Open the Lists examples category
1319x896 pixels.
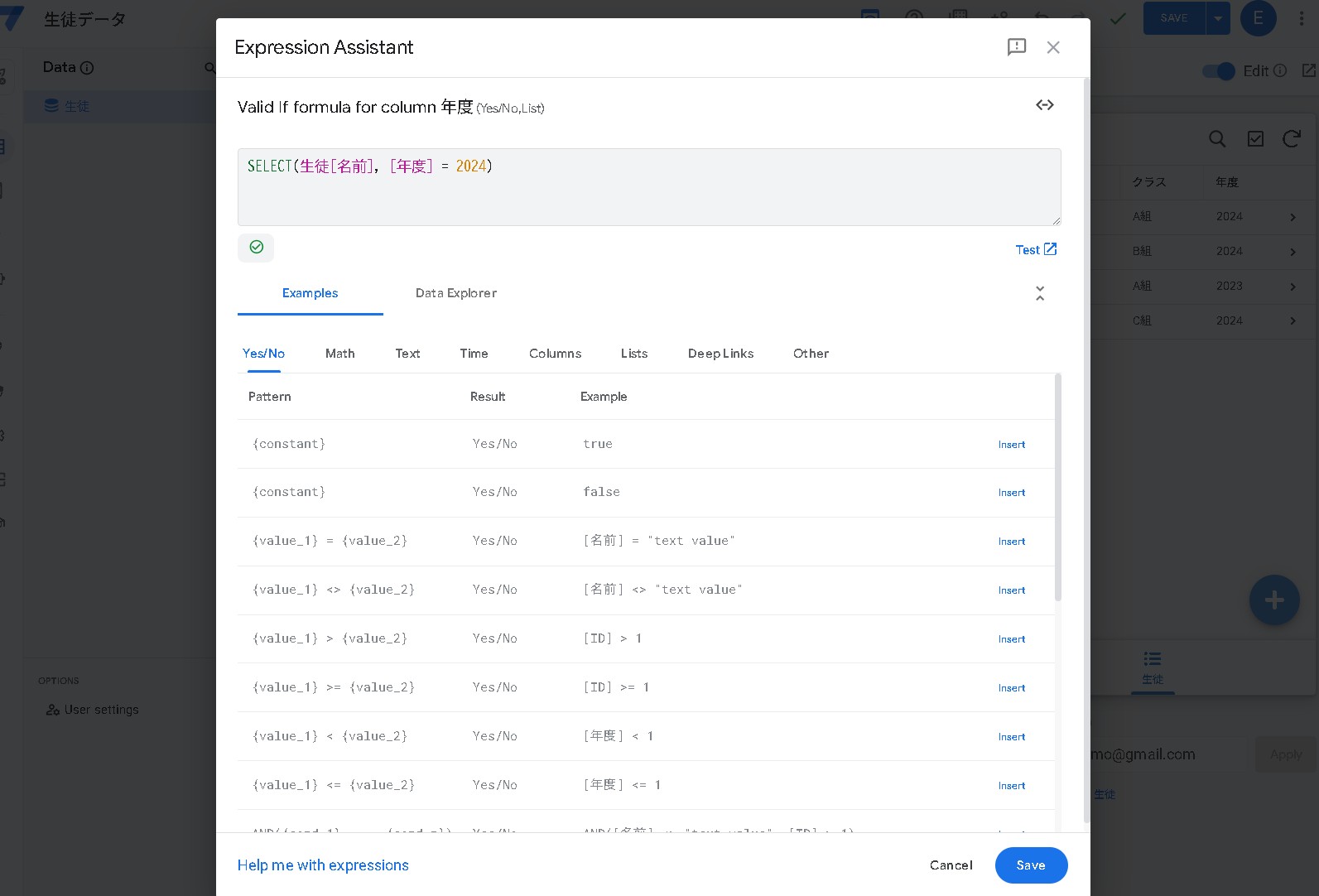pyautogui.click(x=633, y=354)
